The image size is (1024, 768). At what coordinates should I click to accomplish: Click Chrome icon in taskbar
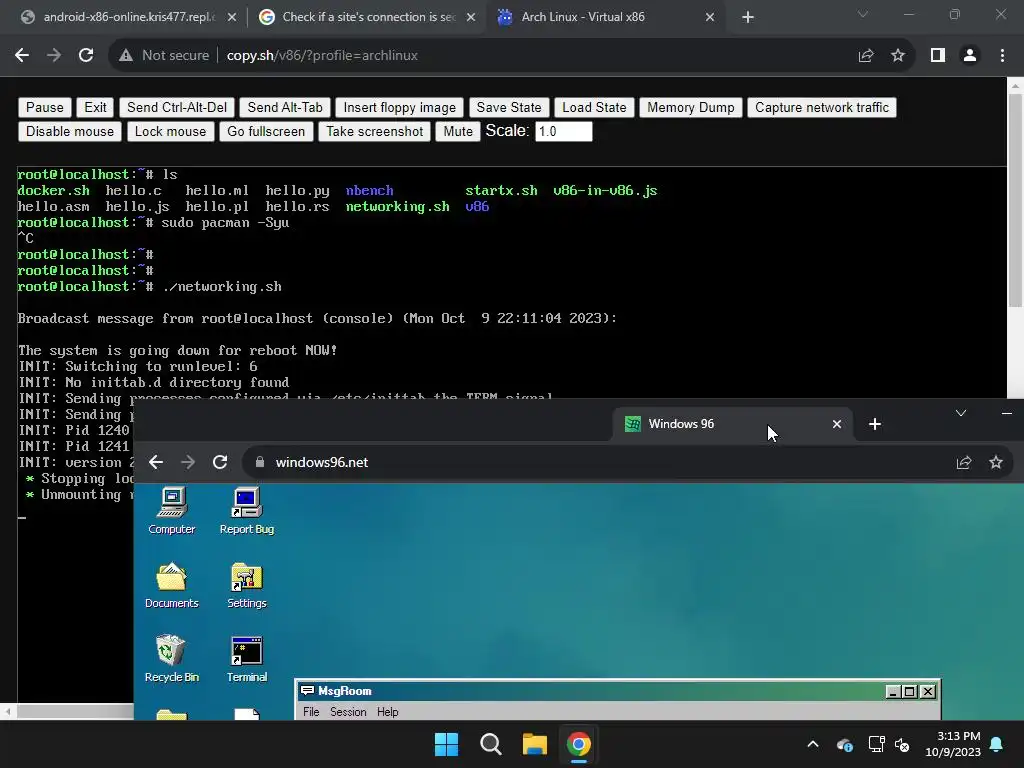coord(579,744)
